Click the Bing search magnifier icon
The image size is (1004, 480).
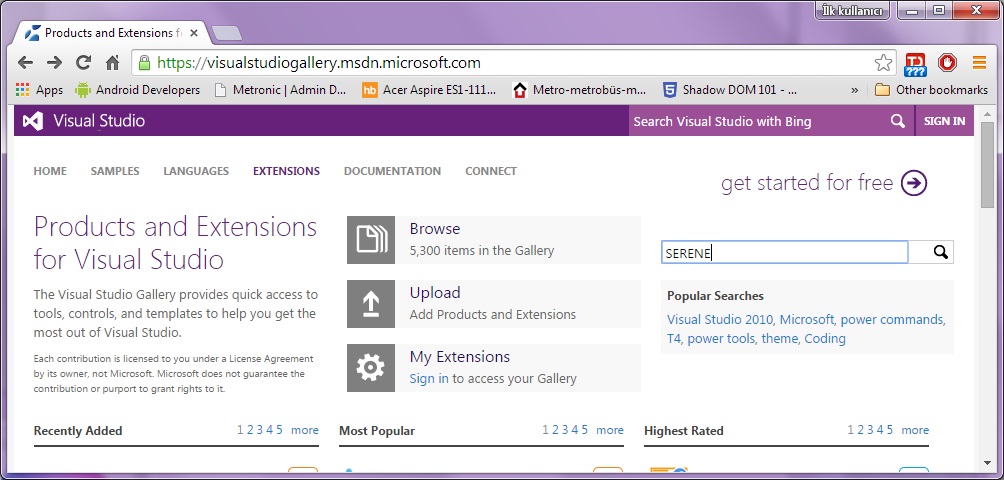coord(897,121)
